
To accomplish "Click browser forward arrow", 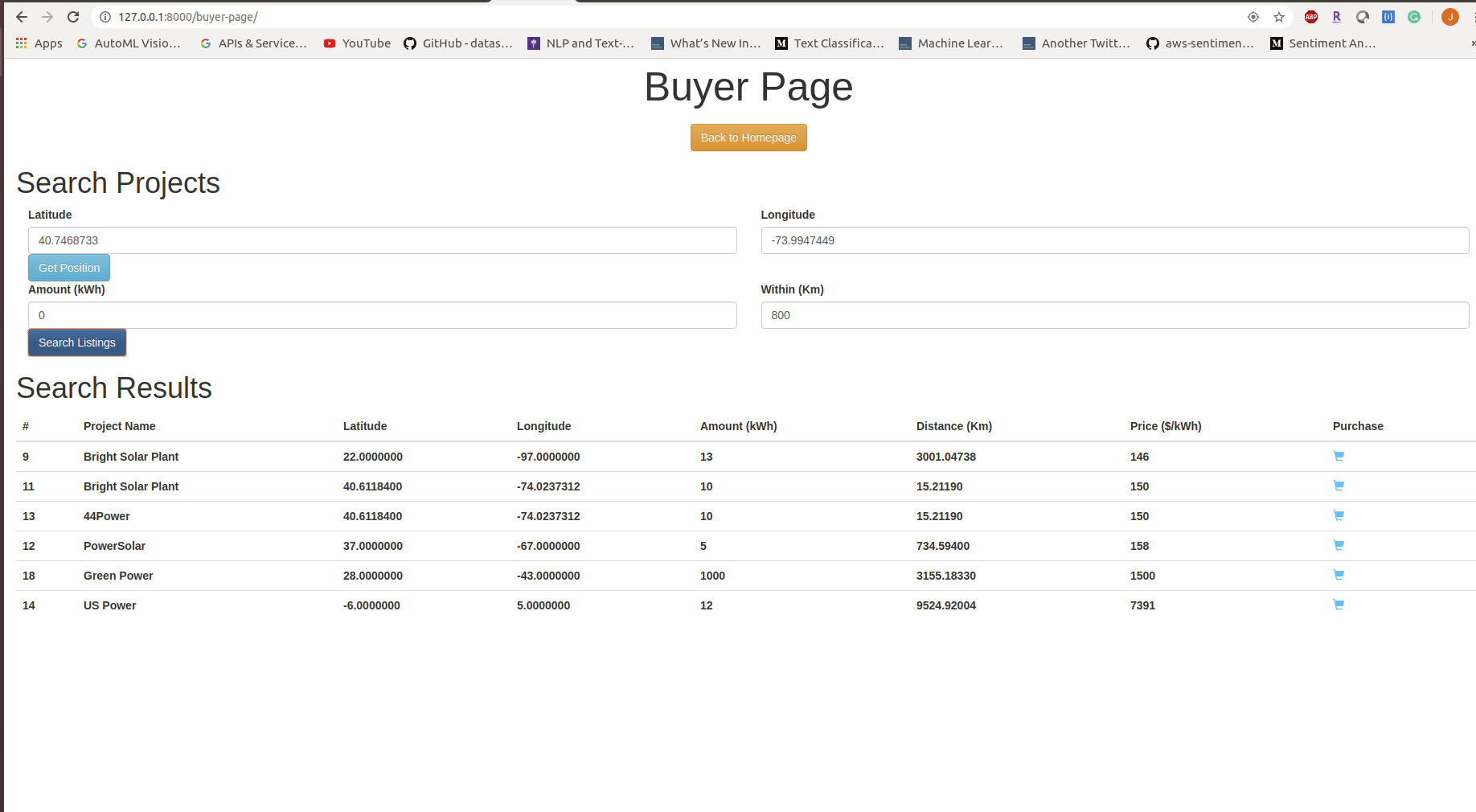I will 47,17.
